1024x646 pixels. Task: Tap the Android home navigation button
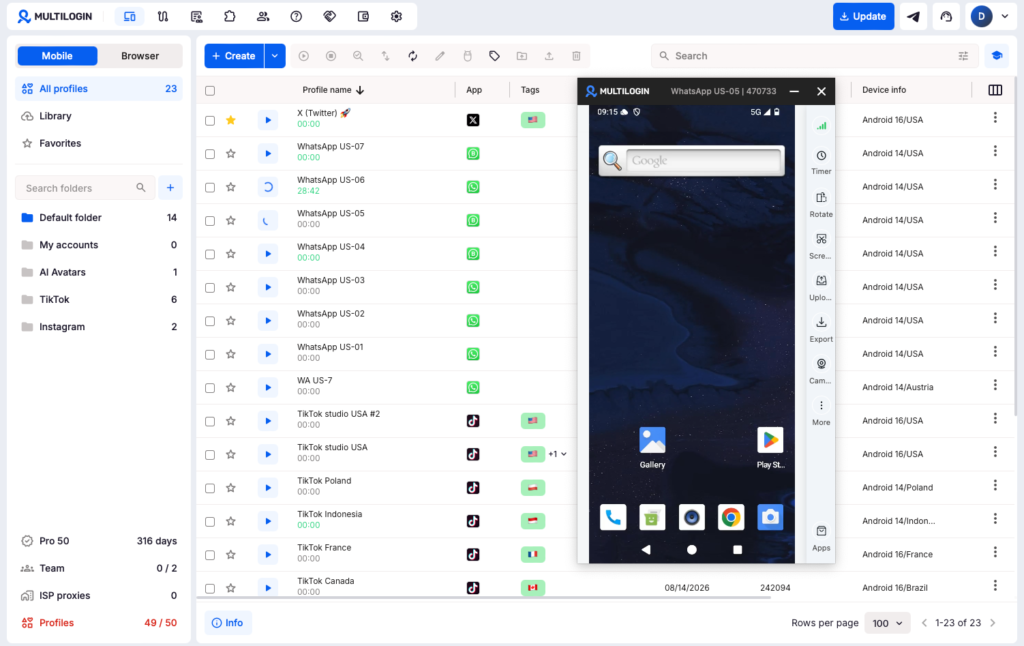coord(692,549)
